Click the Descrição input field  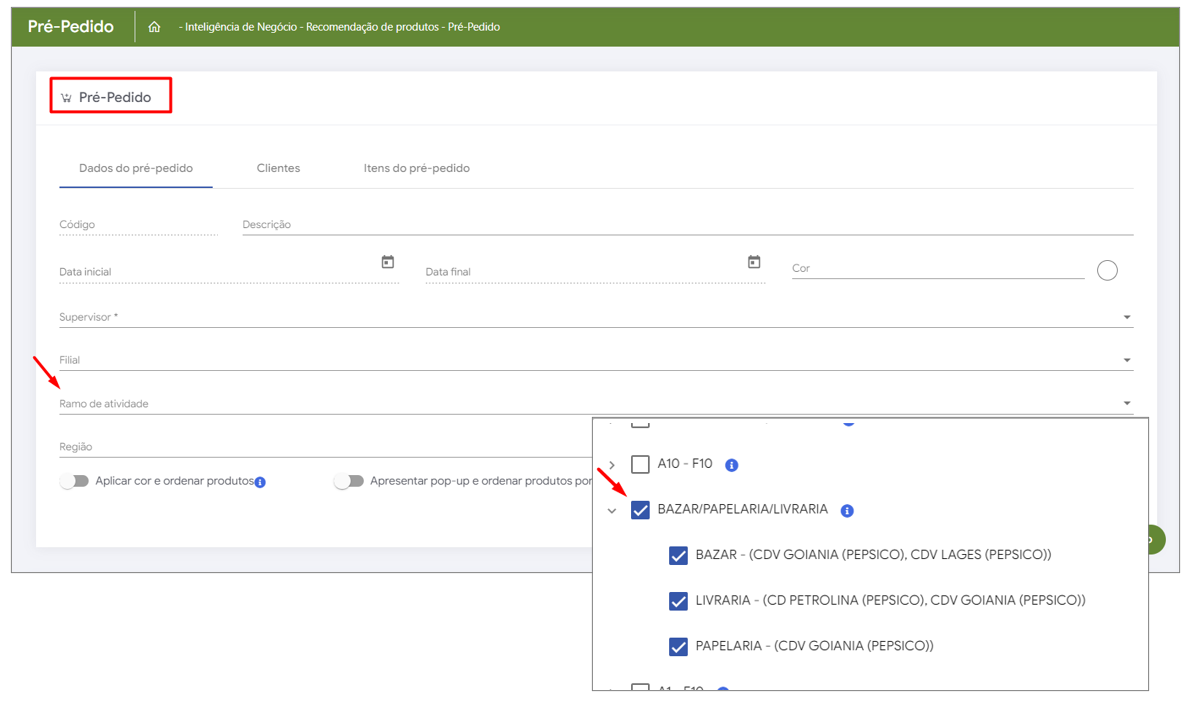(686, 225)
